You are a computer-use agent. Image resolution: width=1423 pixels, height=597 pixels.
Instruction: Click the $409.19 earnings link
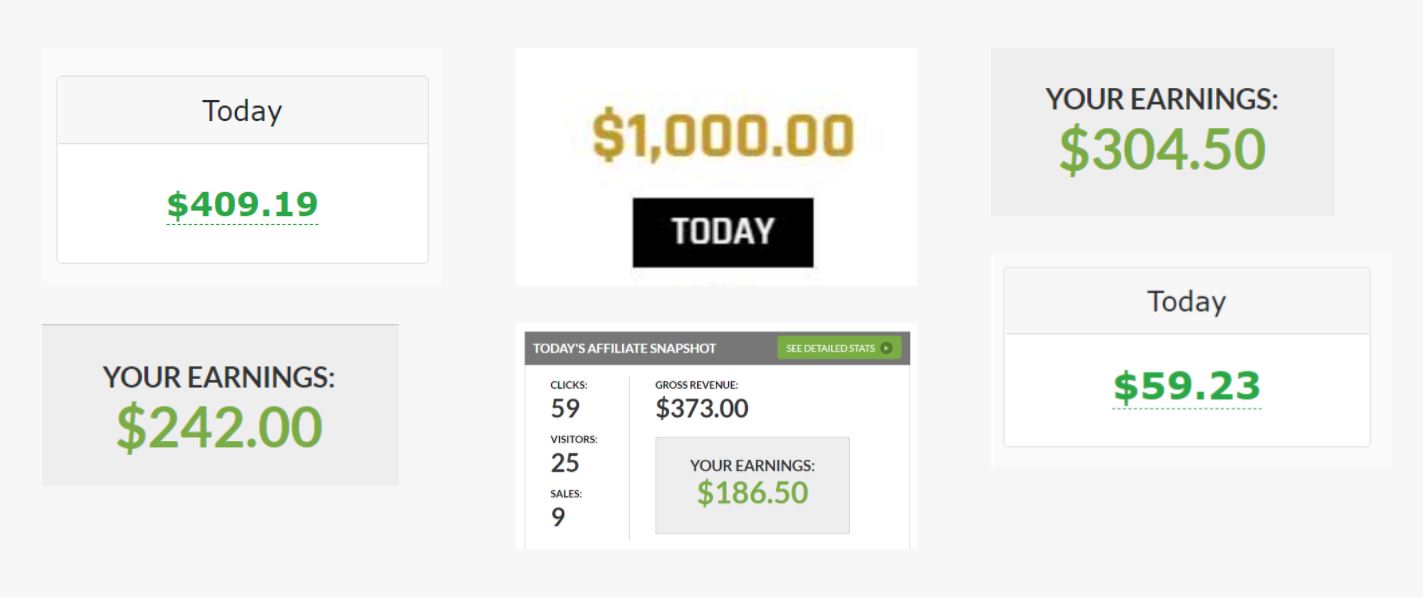(x=242, y=205)
